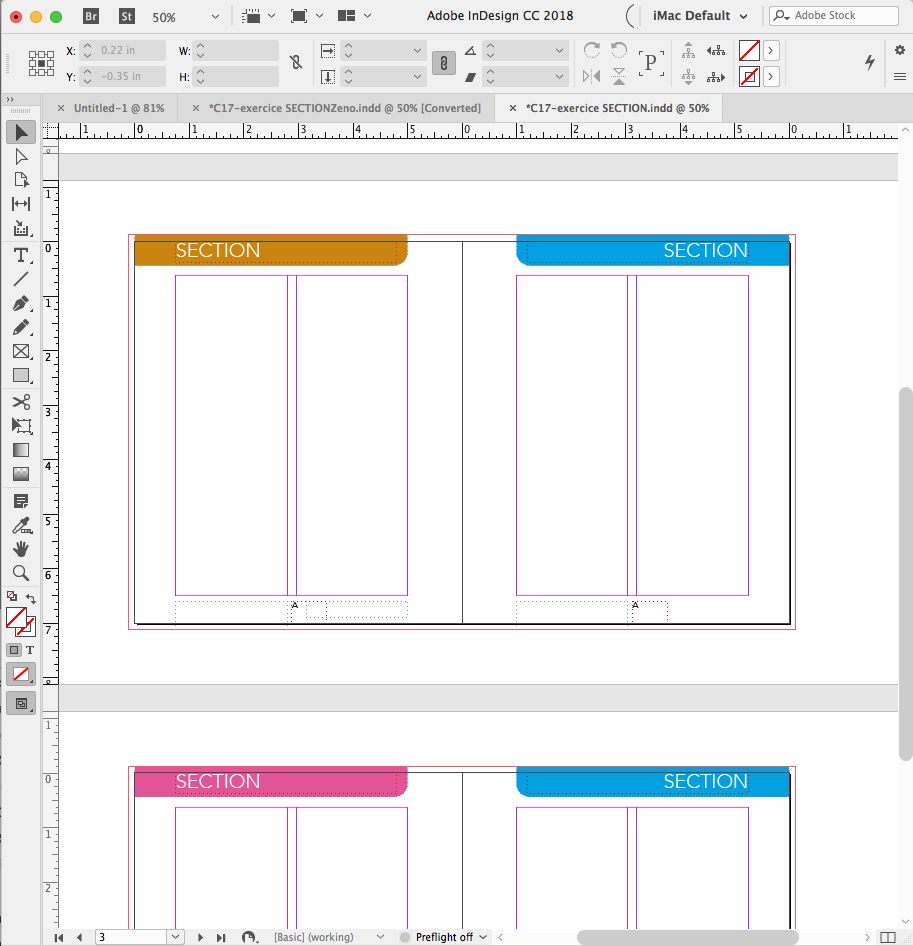
Task: Click the rotate 90° counter-clockwise icon
Action: pyautogui.click(x=619, y=50)
